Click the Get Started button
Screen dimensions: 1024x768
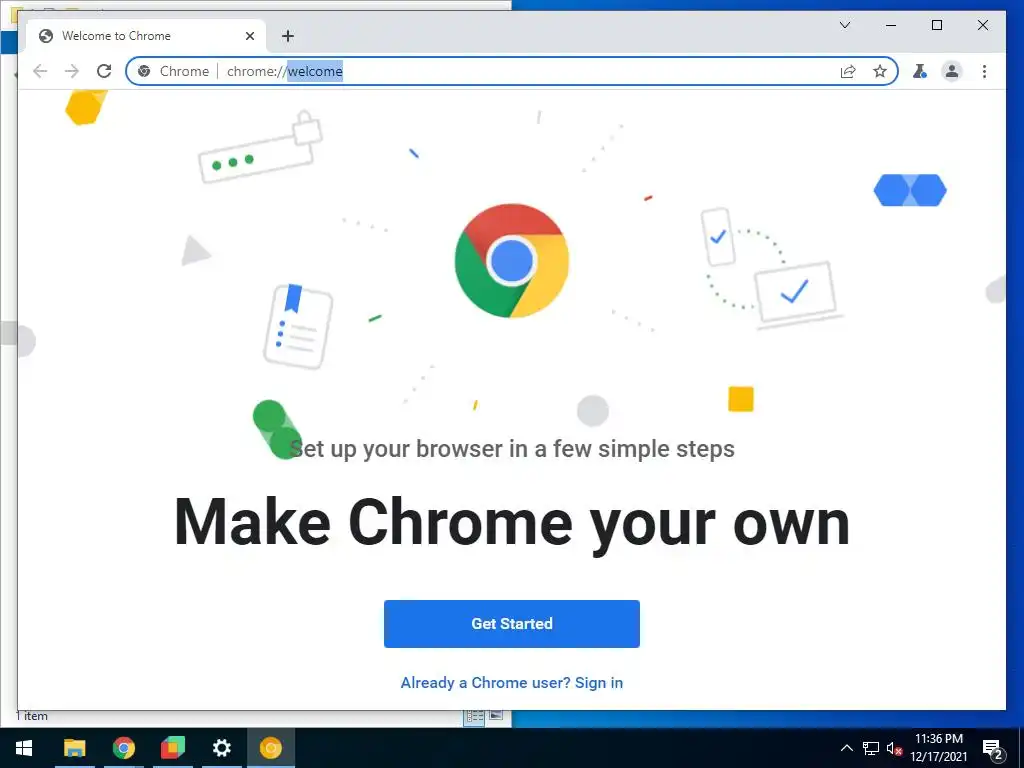pyautogui.click(x=511, y=624)
